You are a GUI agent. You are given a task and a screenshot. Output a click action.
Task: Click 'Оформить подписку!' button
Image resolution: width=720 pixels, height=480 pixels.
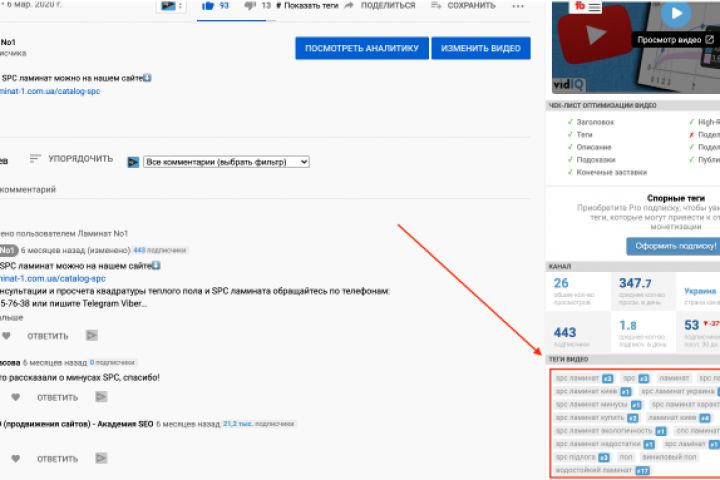click(x=673, y=246)
